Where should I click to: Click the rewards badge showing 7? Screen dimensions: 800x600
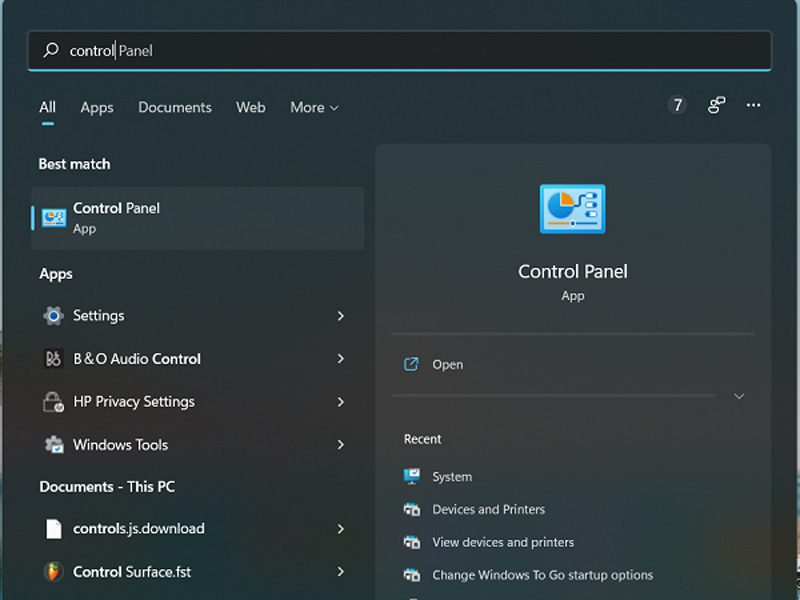click(x=677, y=105)
